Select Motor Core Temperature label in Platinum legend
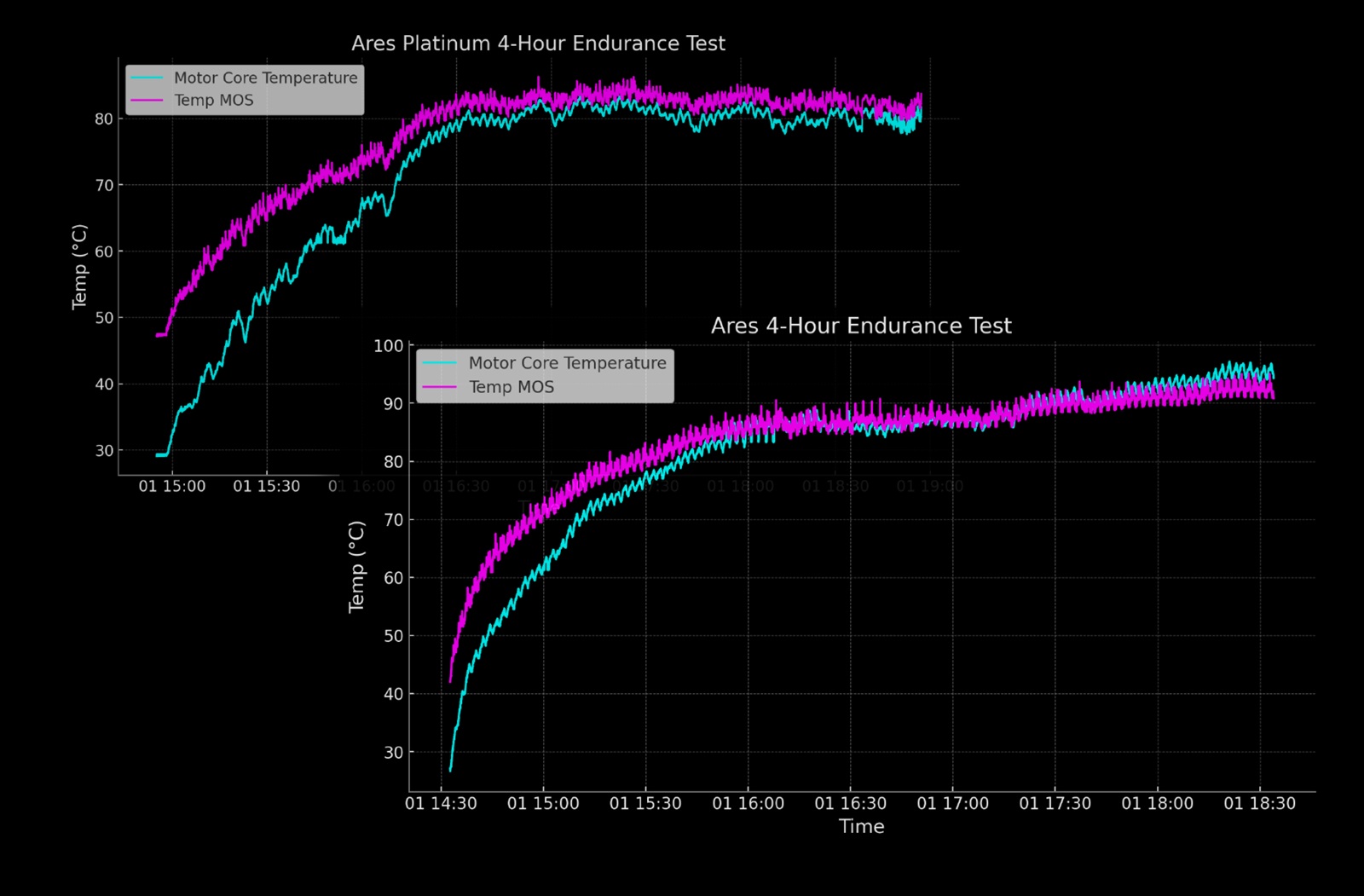This screenshot has height=896, width=1364. (265, 78)
